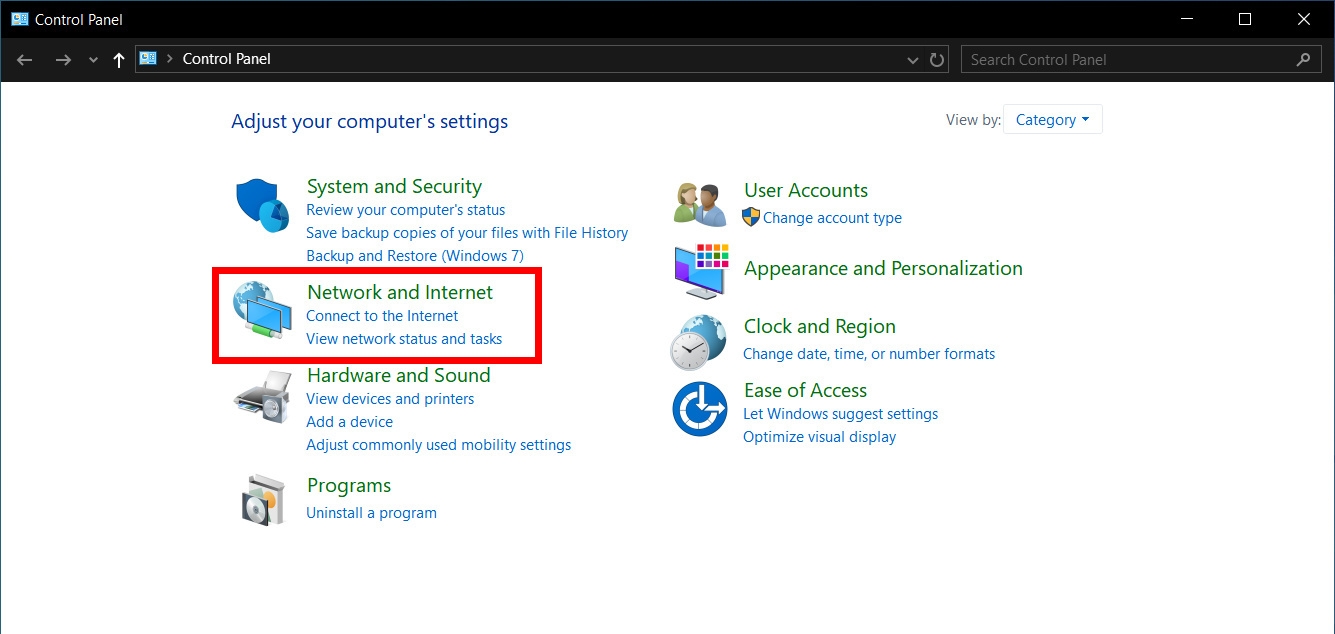Click the Back navigation arrow
Viewport: 1335px width, 634px height.
[25, 60]
